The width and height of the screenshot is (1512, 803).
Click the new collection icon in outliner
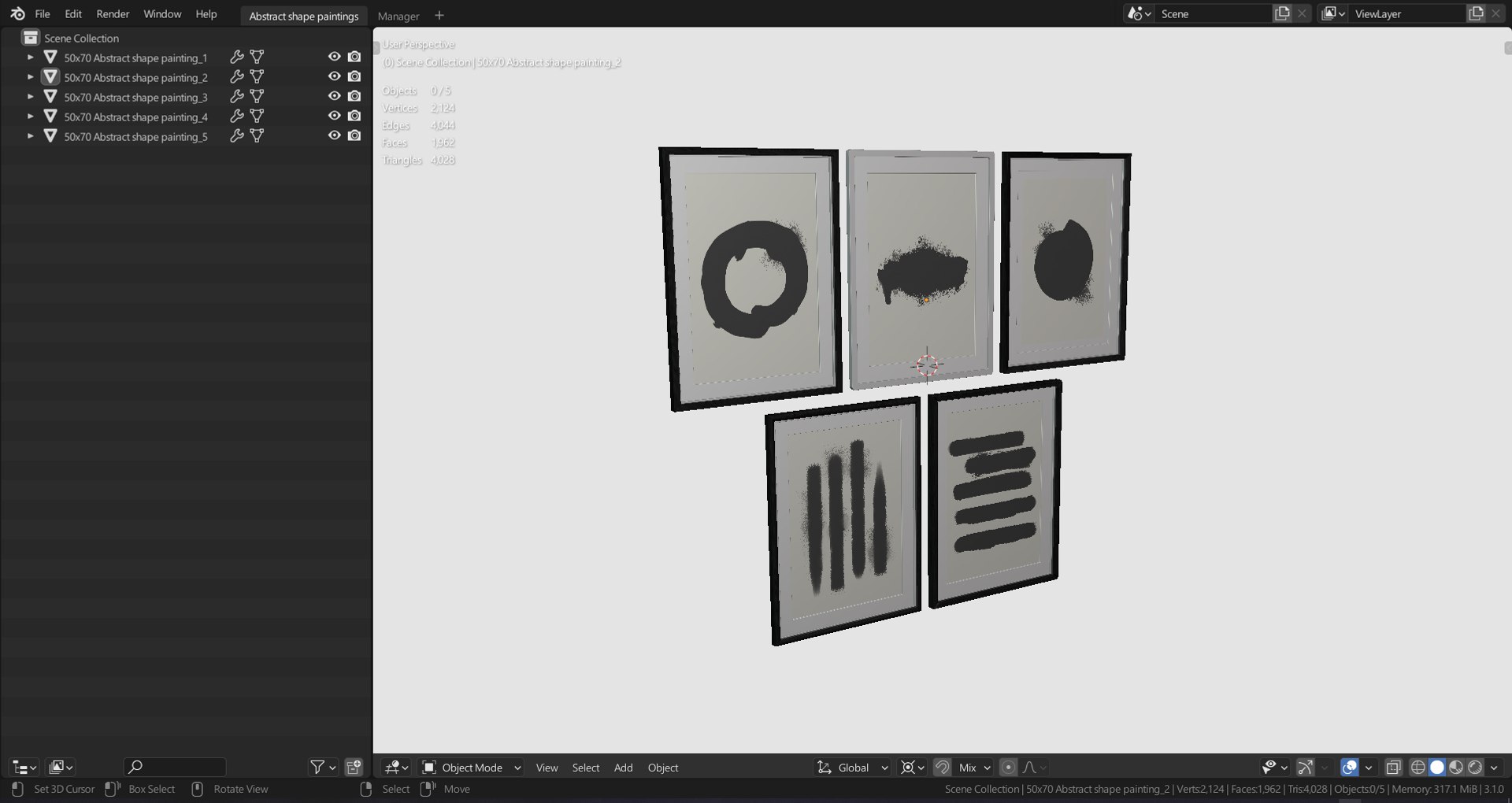(x=354, y=767)
